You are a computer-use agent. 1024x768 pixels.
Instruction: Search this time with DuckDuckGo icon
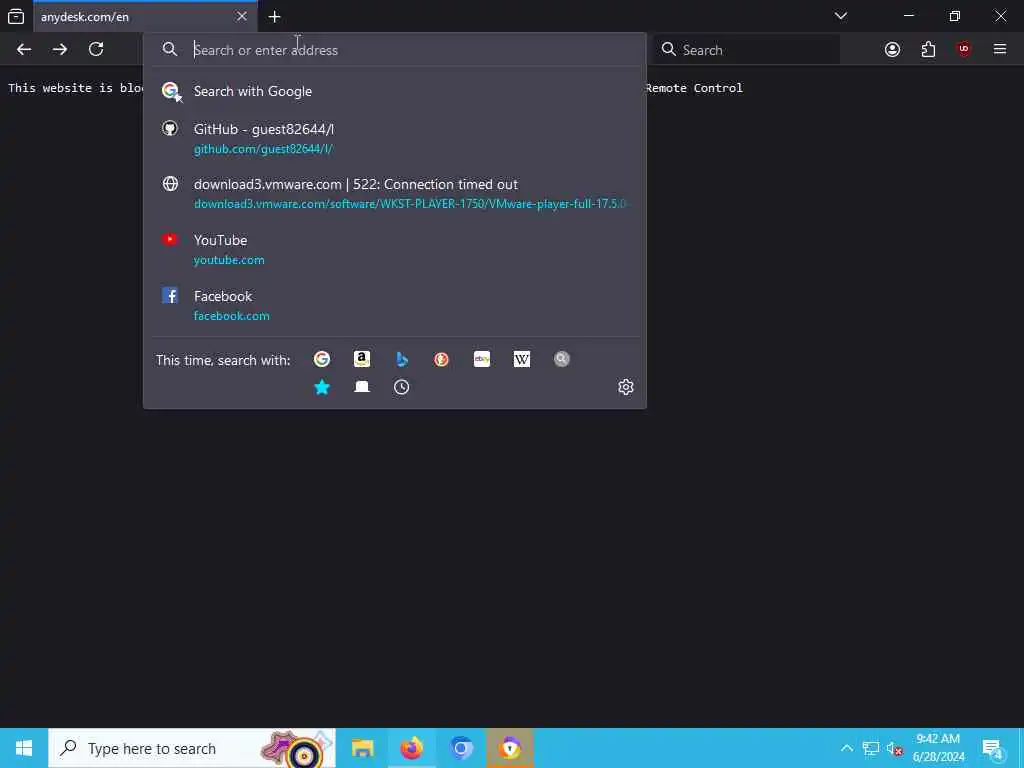(x=441, y=359)
